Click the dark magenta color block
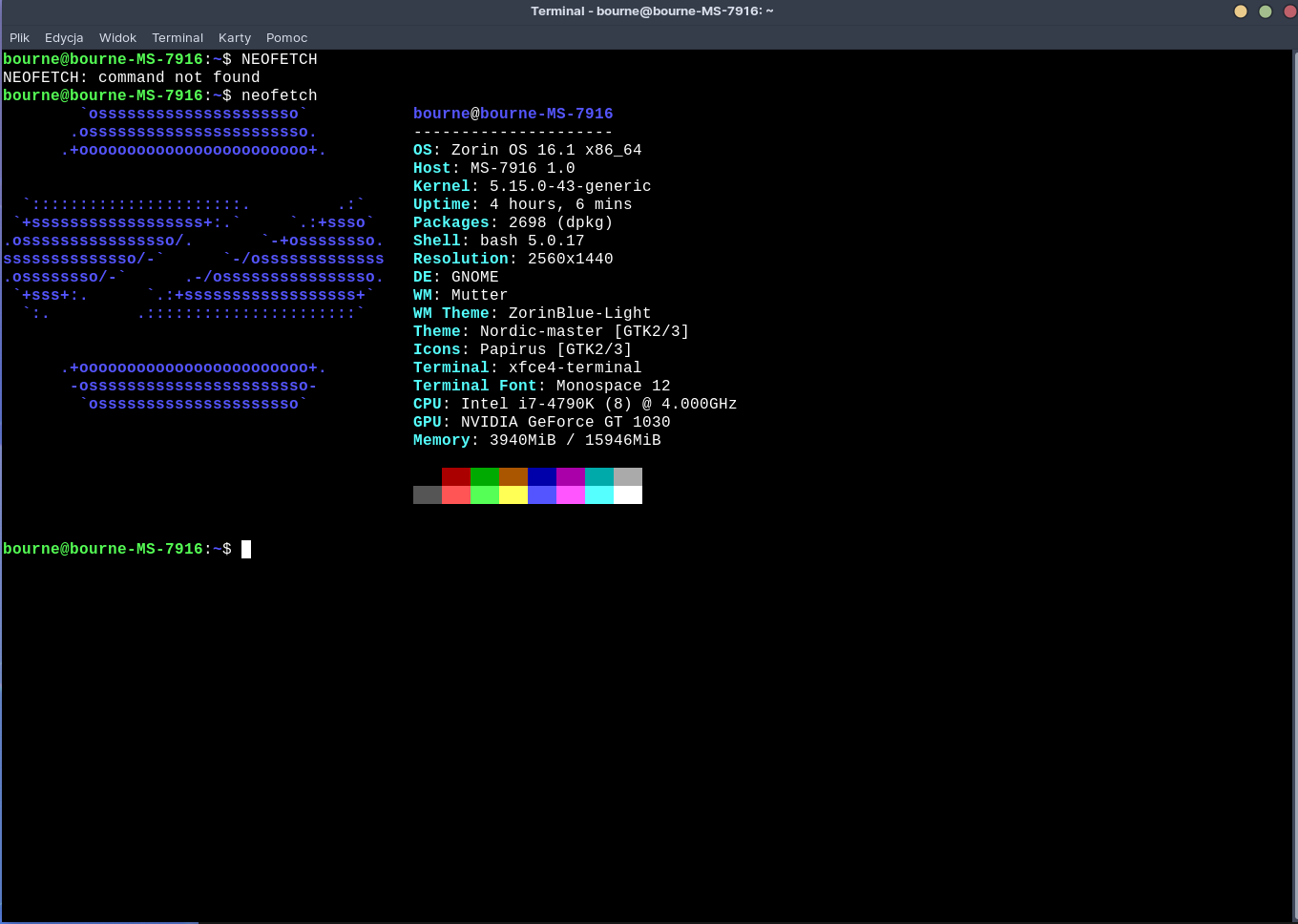 [x=571, y=476]
